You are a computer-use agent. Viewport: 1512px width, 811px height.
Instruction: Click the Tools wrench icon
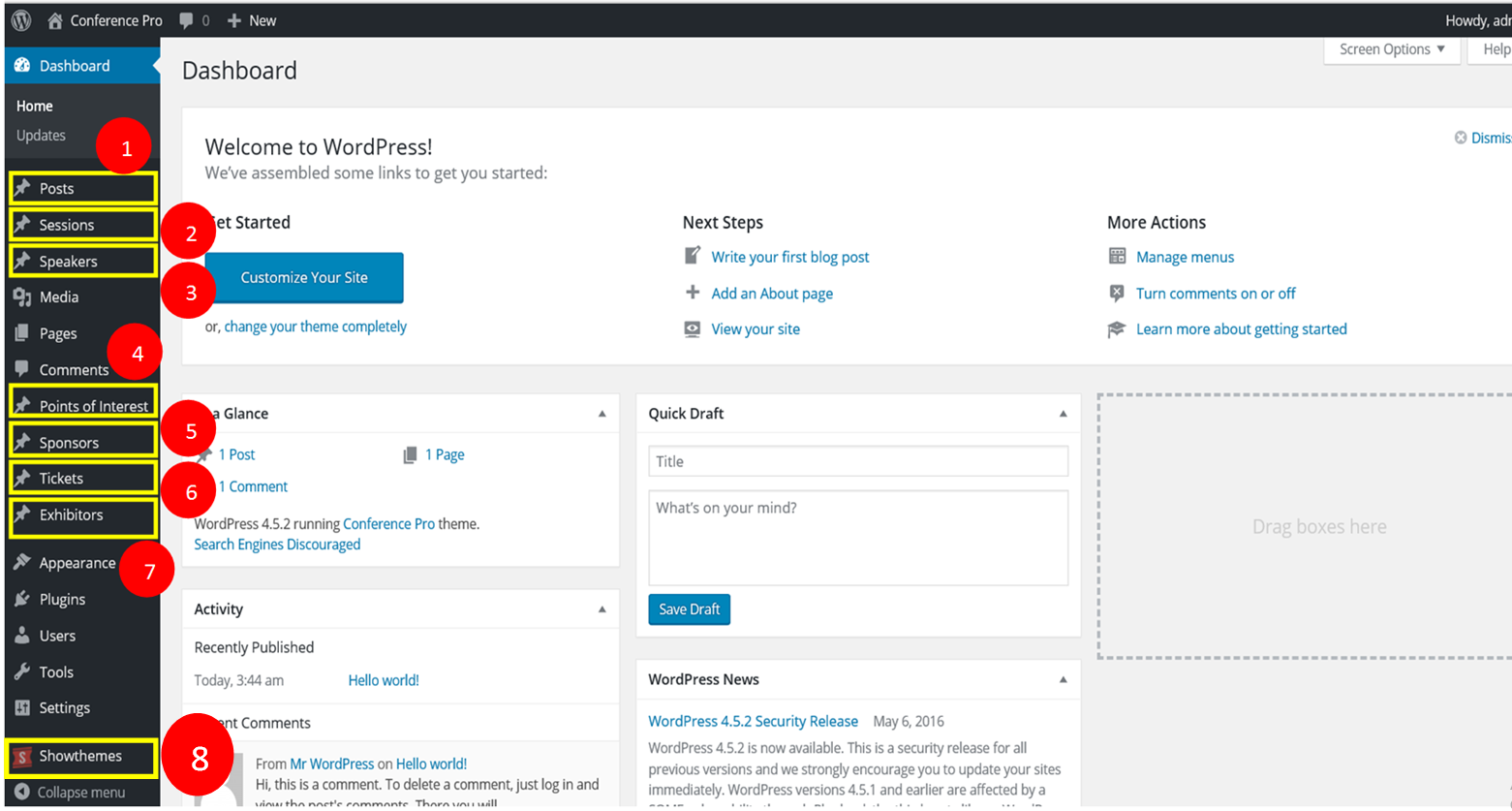coord(22,671)
